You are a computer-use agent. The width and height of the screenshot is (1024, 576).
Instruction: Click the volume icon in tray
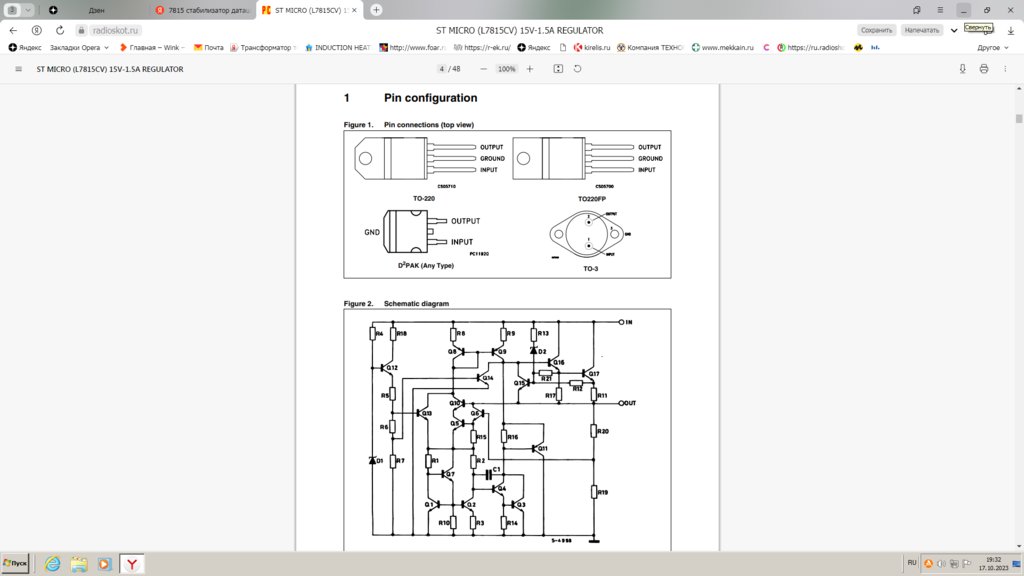click(941, 563)
